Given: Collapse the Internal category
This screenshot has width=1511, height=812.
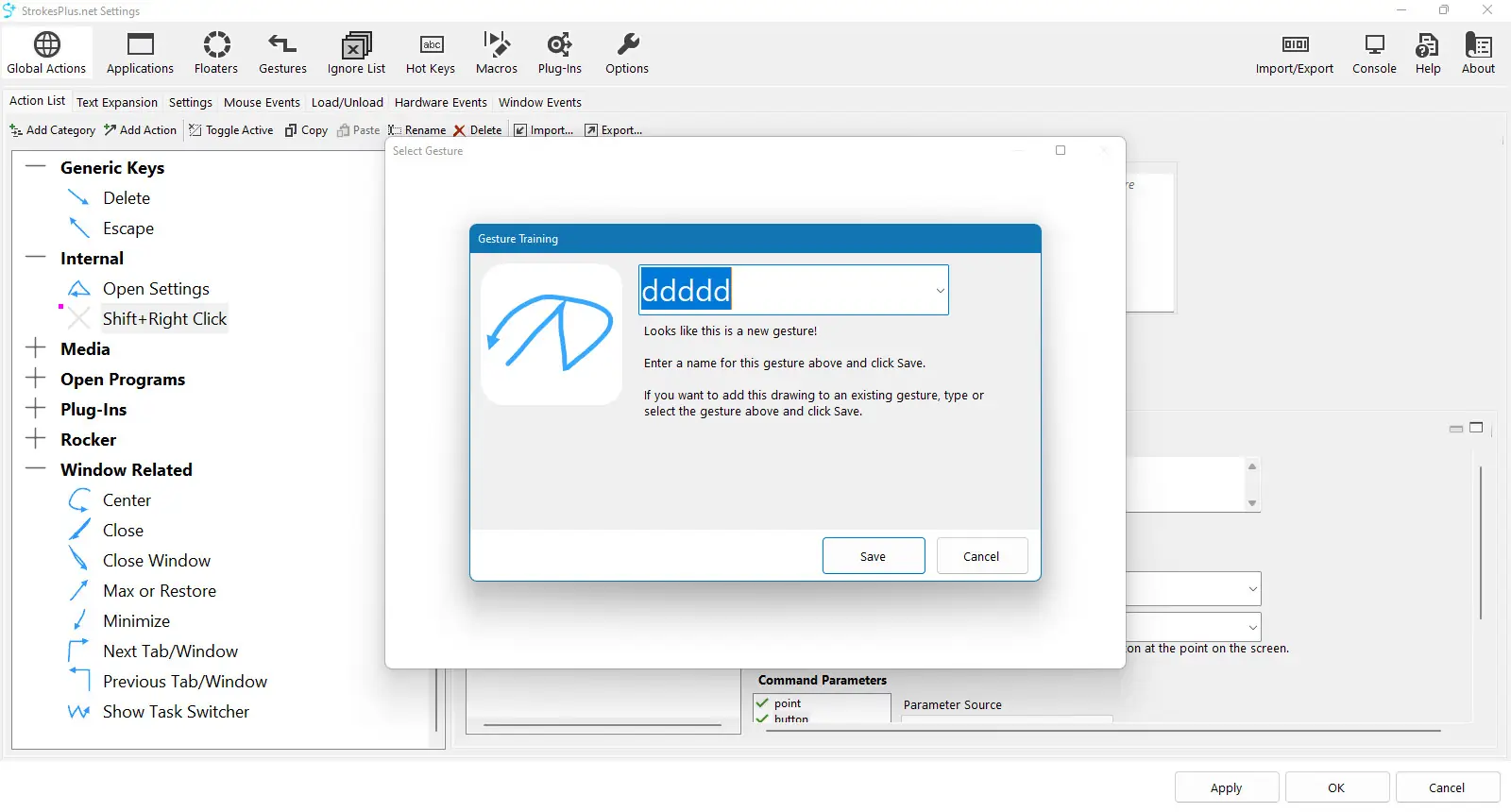Looking at the screenshot, I should pyautogui.click(x=36, y=258).
